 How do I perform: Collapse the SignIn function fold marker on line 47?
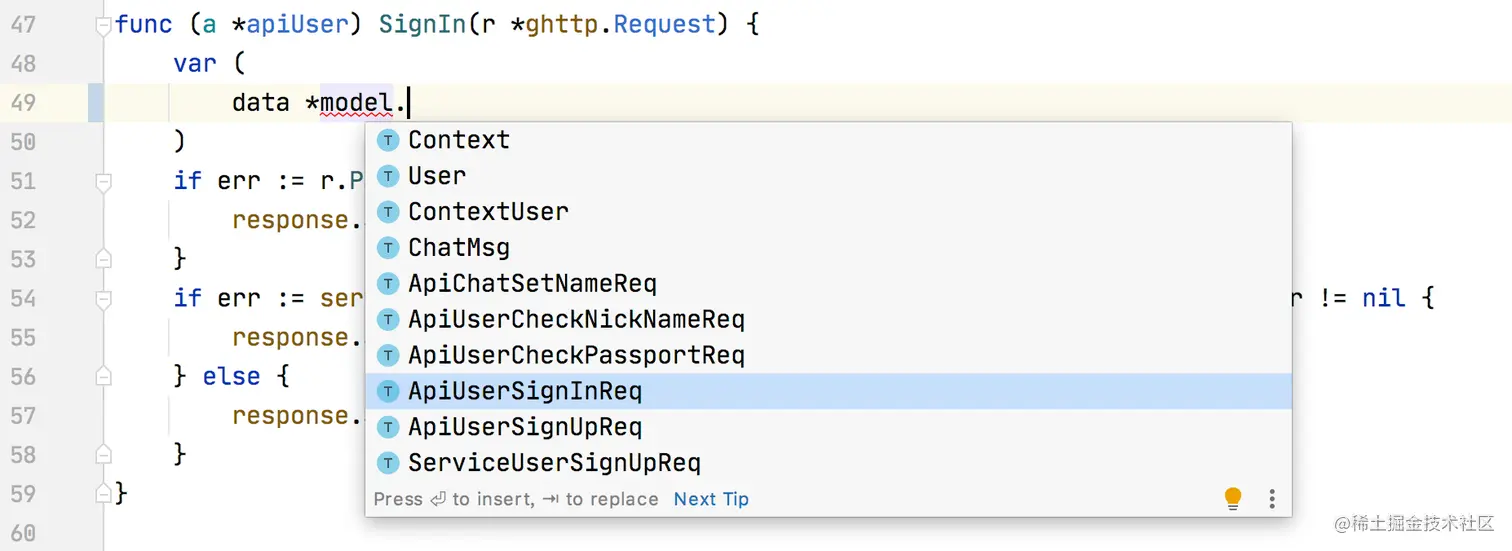[103, 26]
